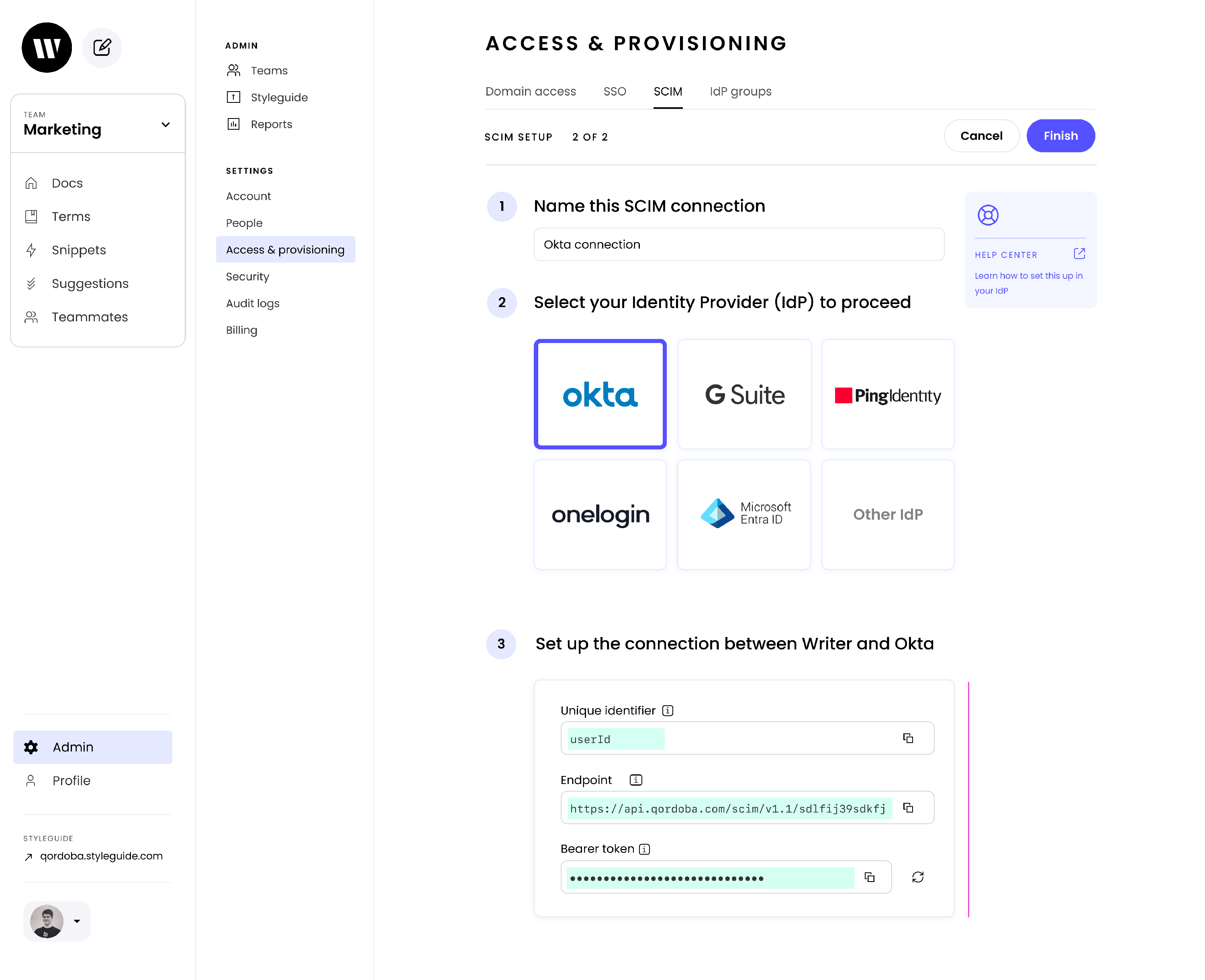The image size is (1205, 980).
Task: Select Okta as identity provider
Action: pos(600,394)
